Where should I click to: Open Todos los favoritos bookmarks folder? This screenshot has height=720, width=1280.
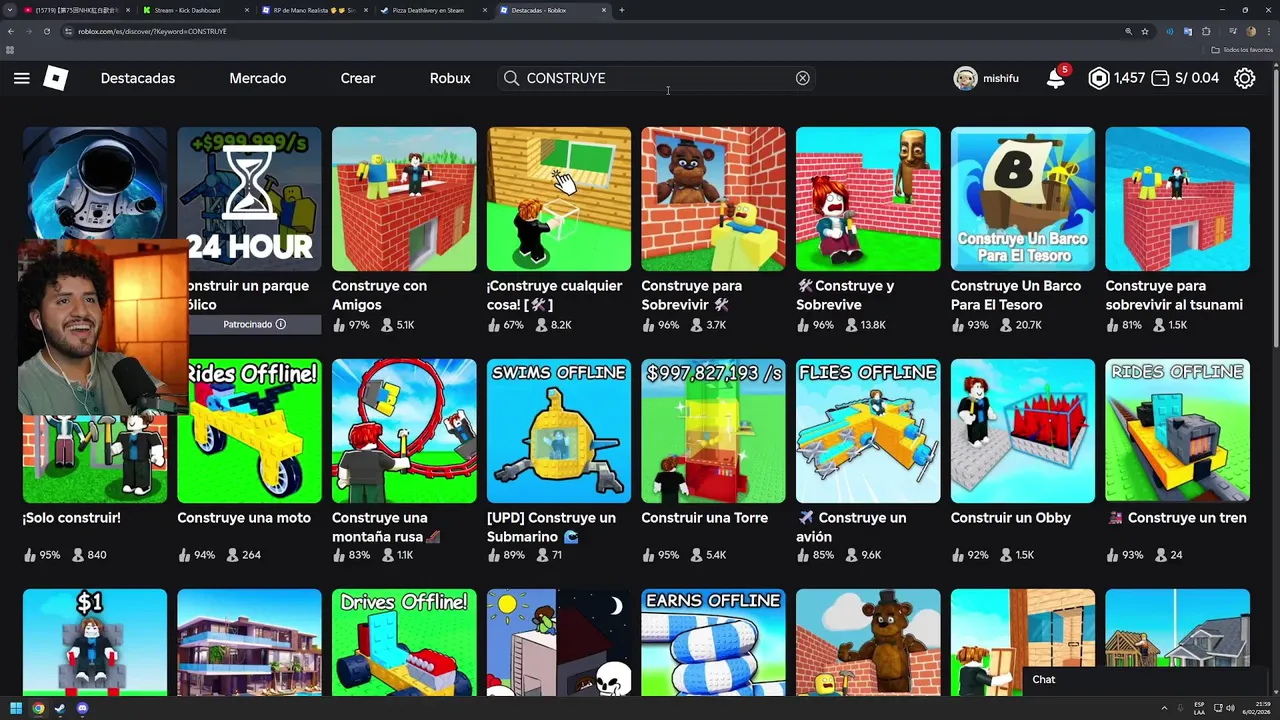tap(1243, 50)
